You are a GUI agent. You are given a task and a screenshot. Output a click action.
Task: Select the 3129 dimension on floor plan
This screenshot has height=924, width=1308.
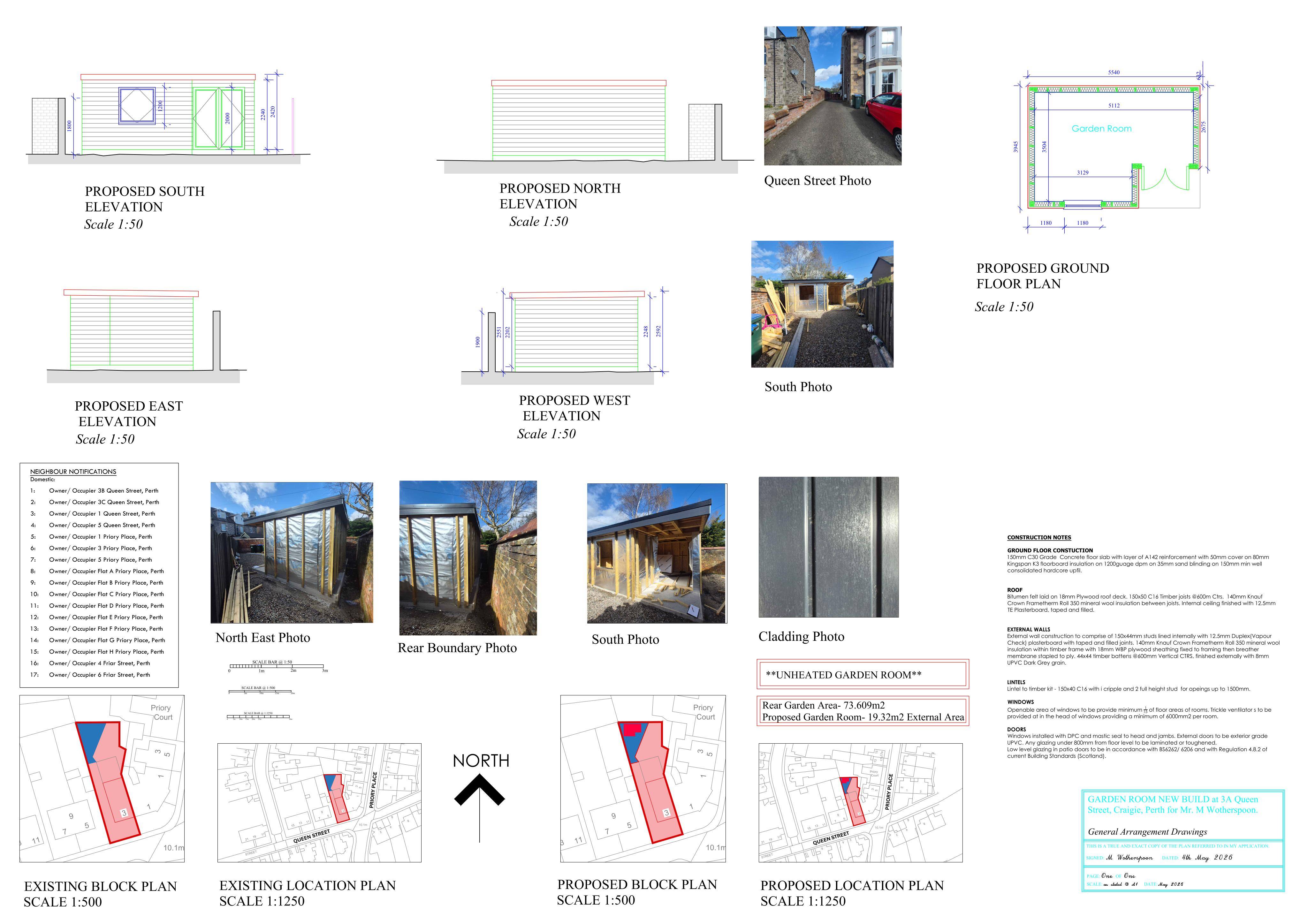(x=1083, y=173)
